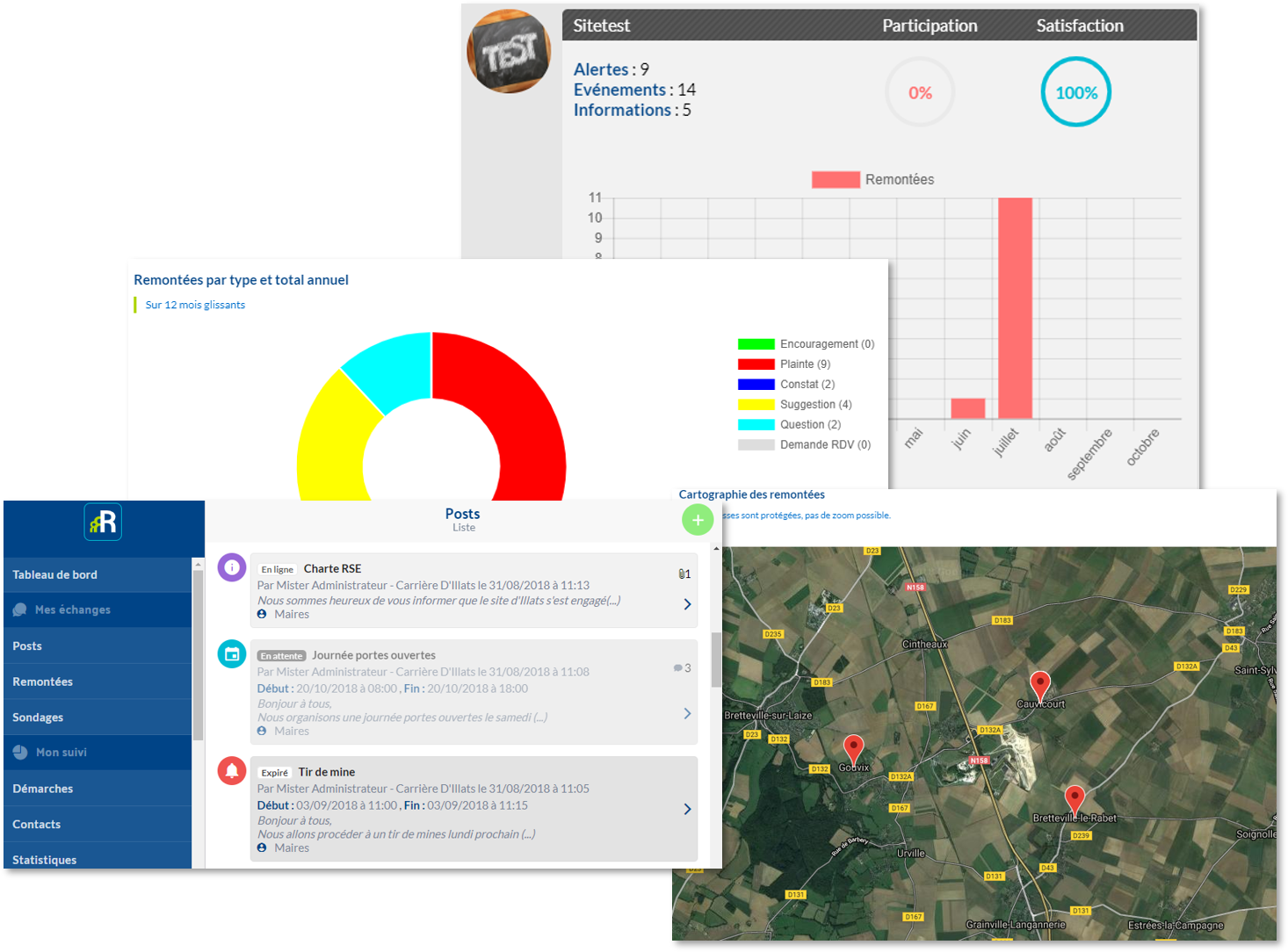Click the Cartographie des remontées heading
Image resolution: width=1288 pixels, height=952 pixels.
point(751,494)
